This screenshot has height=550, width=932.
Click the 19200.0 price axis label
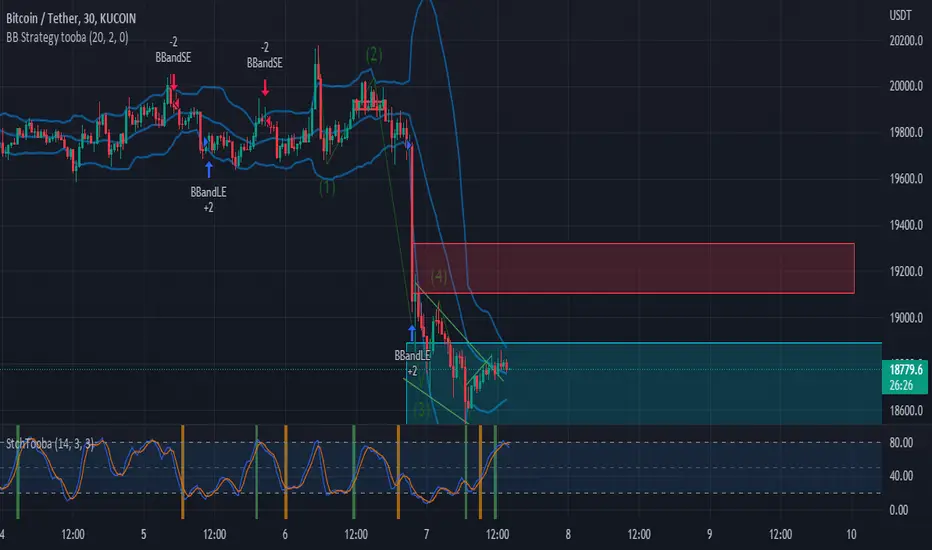906,272
